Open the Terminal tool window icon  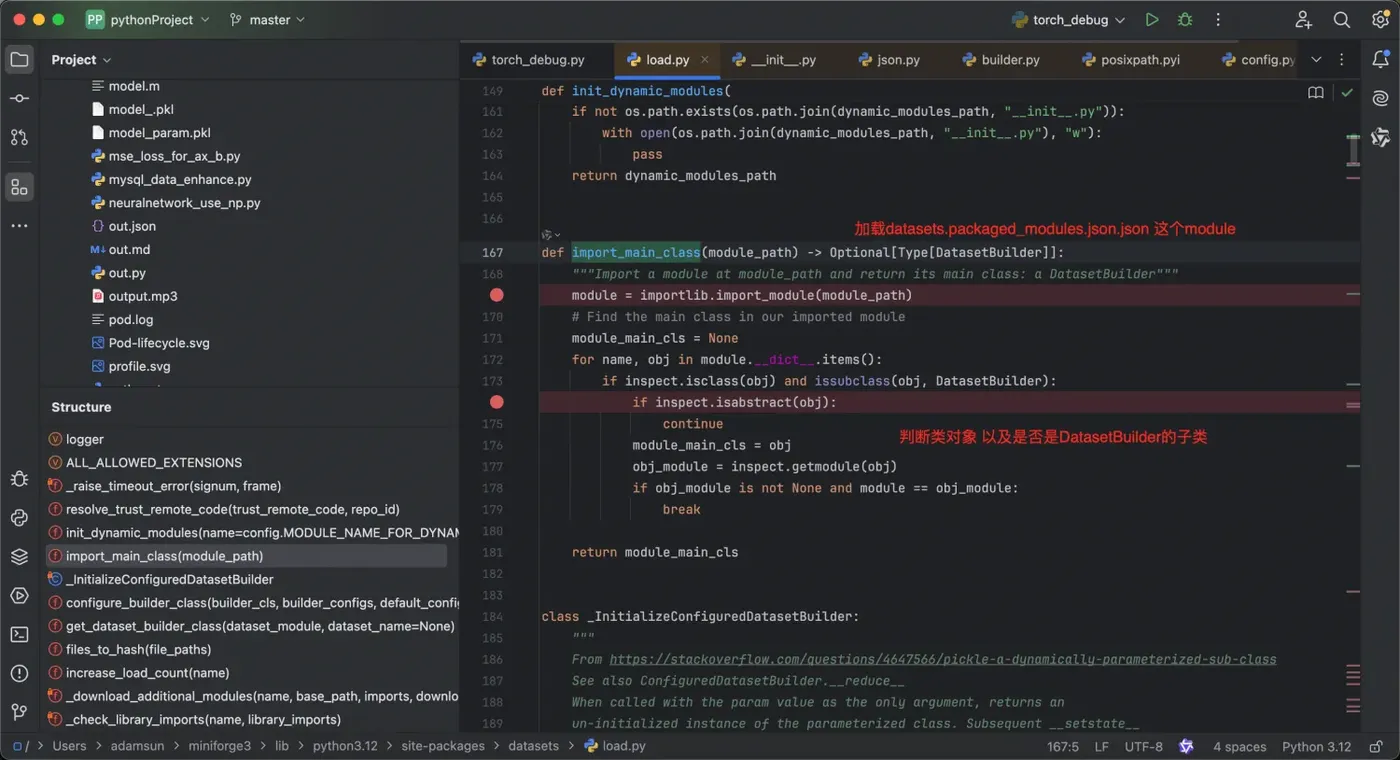click(x=19, y=634)
